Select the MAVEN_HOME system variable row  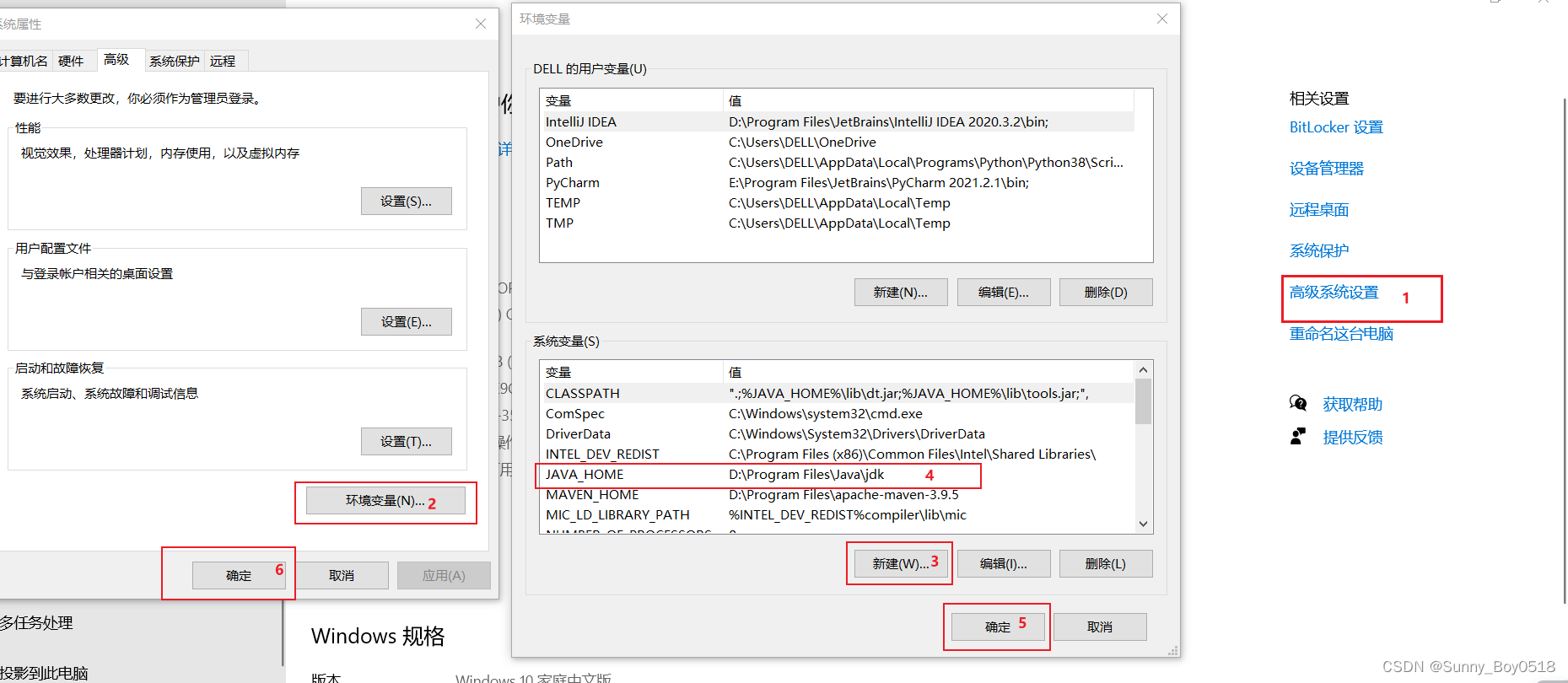(x=837, y=494)
